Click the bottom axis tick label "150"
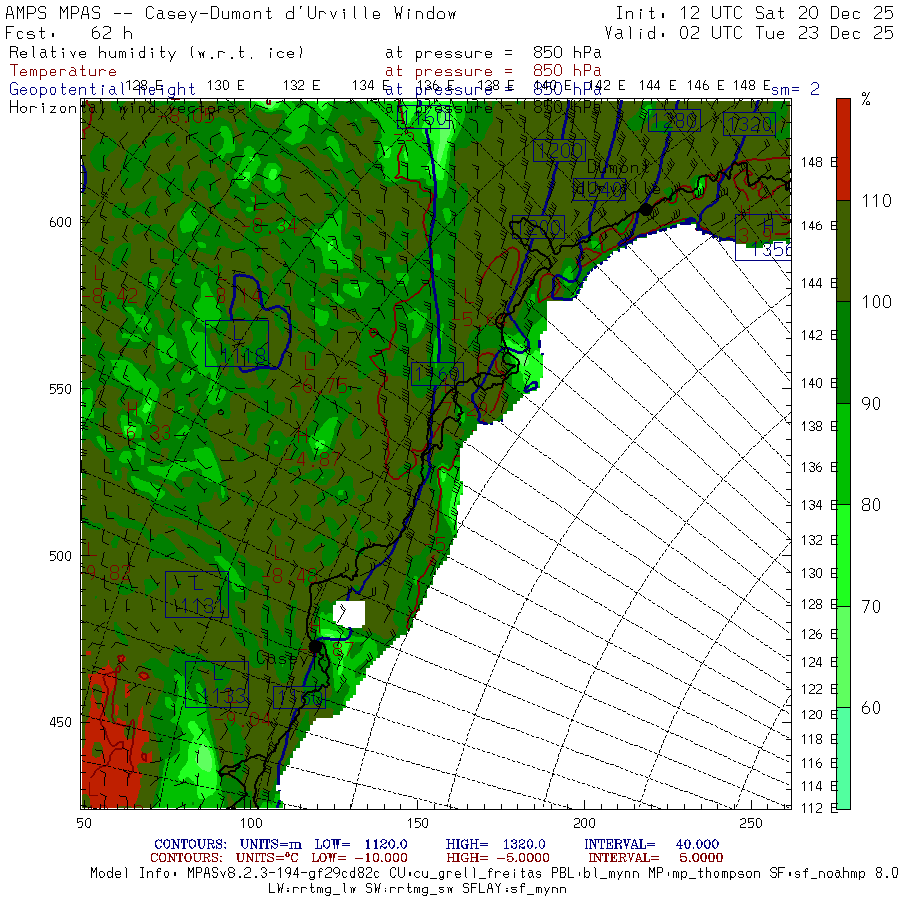900x900 pixels. pos(417,823)
